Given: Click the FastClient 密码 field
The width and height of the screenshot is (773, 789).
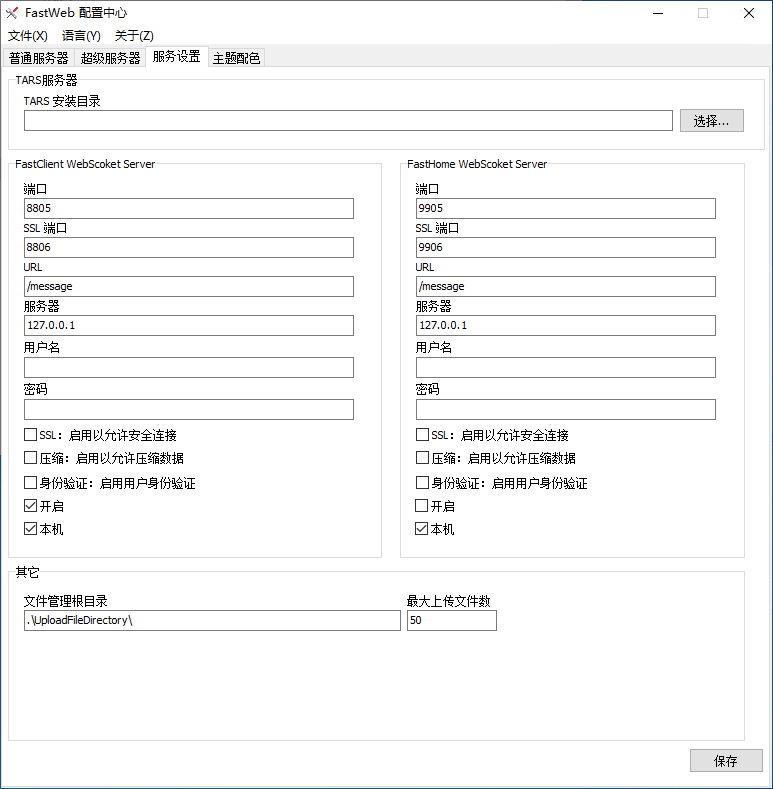Looking at the screenshot, I should (189, 410).
